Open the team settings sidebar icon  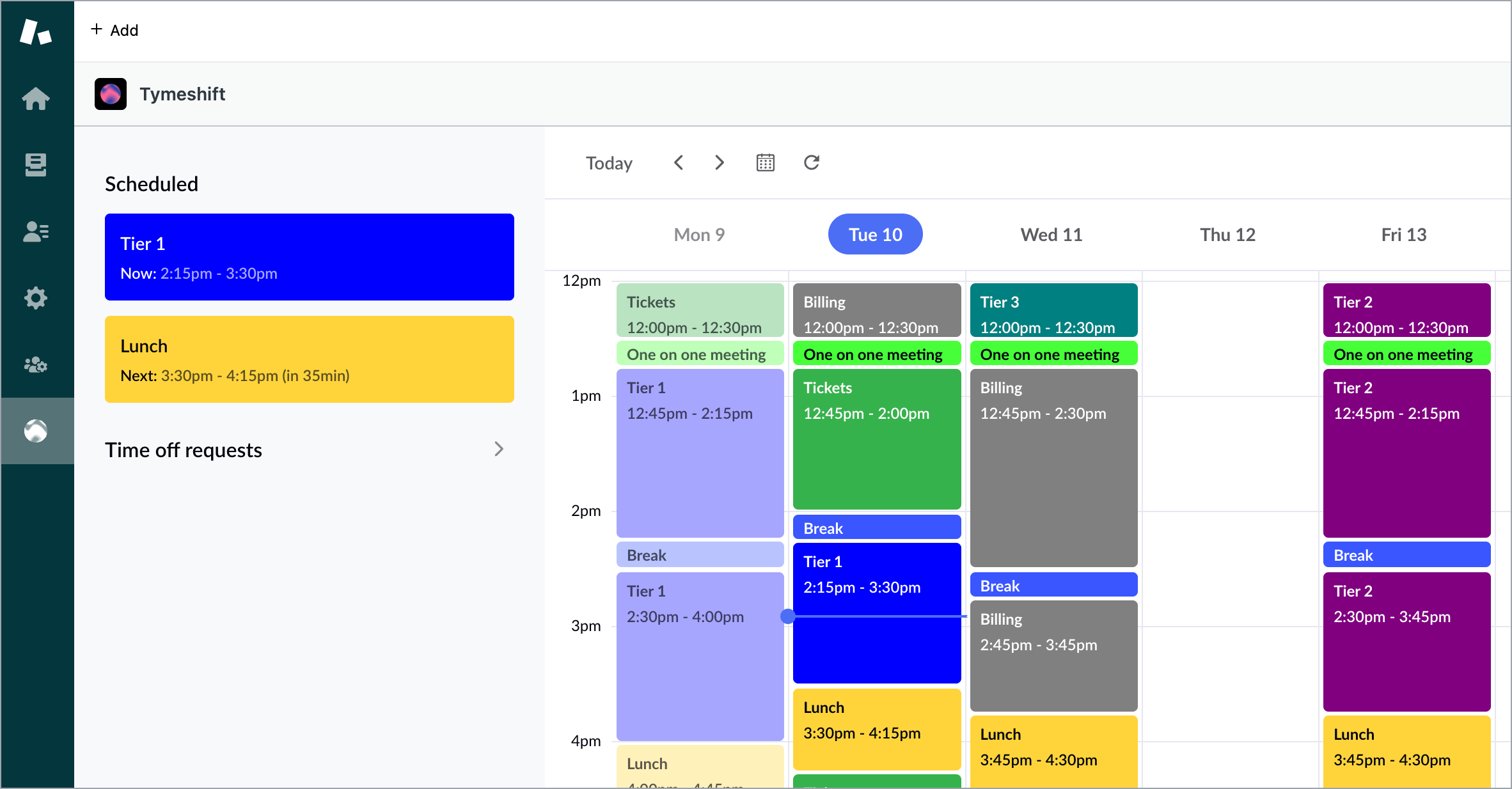[36, 364]
